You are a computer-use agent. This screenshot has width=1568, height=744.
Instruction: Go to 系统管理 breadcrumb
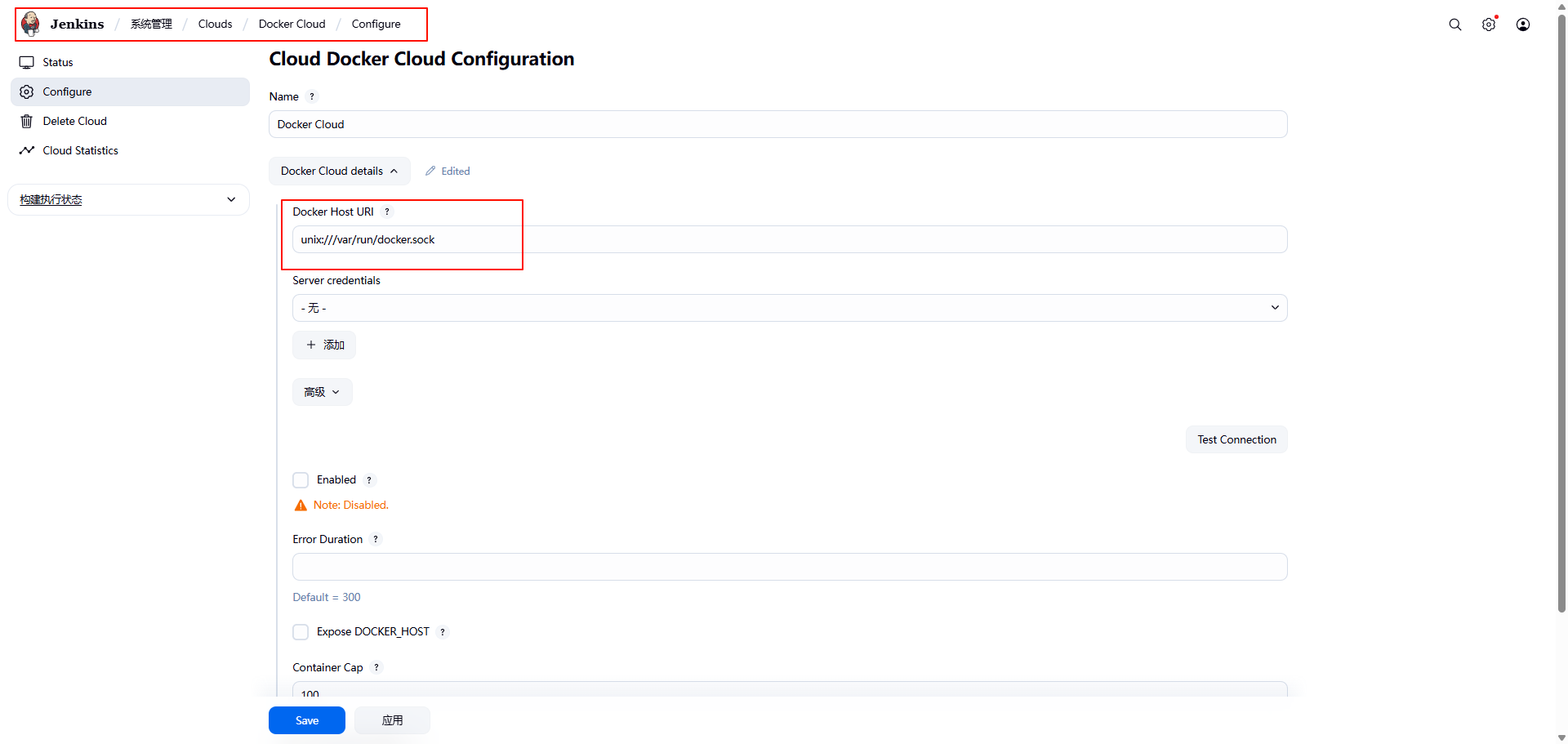[151, 24]
